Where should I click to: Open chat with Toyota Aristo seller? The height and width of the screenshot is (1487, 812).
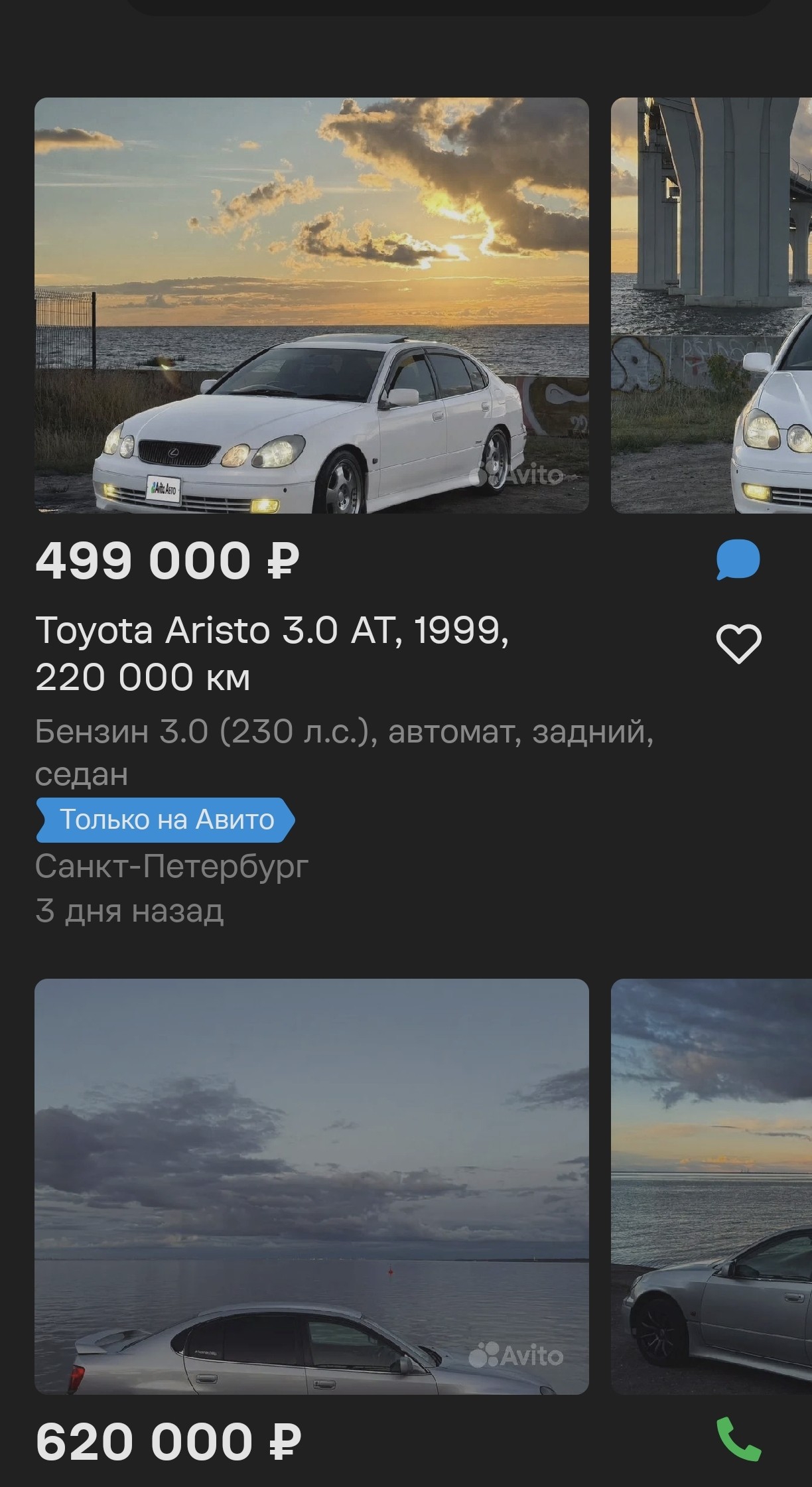(738, 560)
